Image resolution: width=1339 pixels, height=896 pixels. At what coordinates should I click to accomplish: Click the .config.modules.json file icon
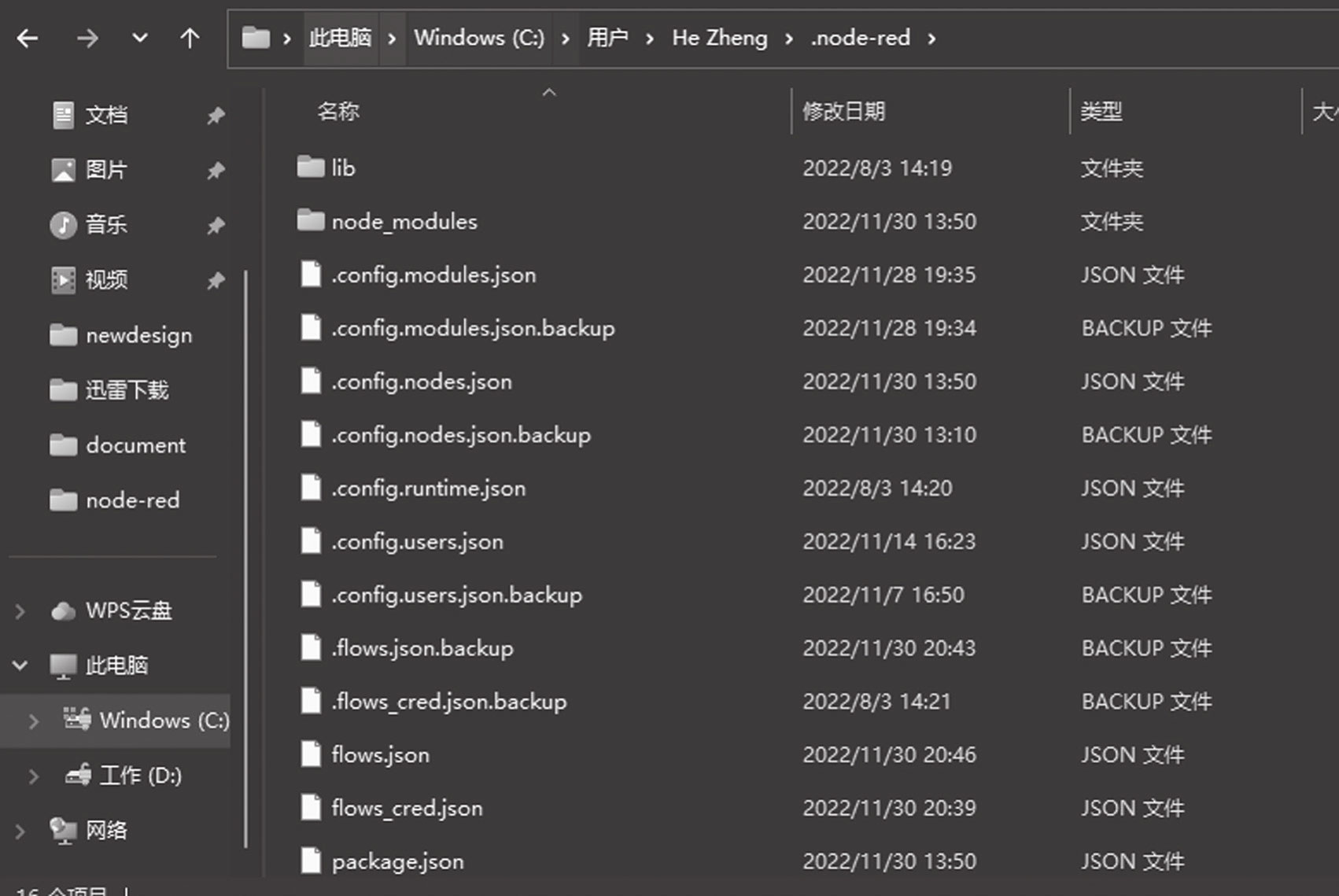[x=312, y=275]
